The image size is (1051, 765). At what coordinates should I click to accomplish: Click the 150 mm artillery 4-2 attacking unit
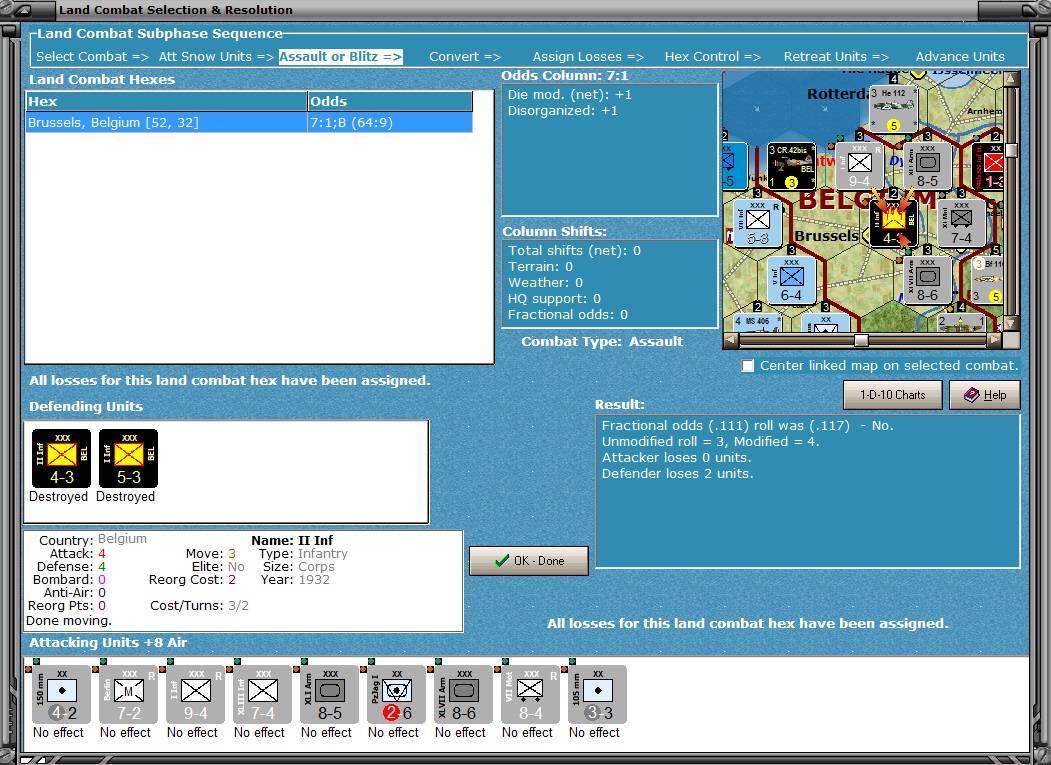62,695
